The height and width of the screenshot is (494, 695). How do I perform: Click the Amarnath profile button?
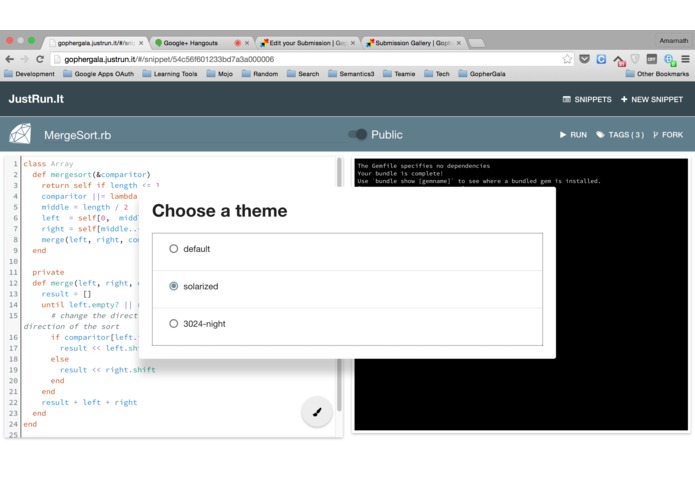click(673, 41)
